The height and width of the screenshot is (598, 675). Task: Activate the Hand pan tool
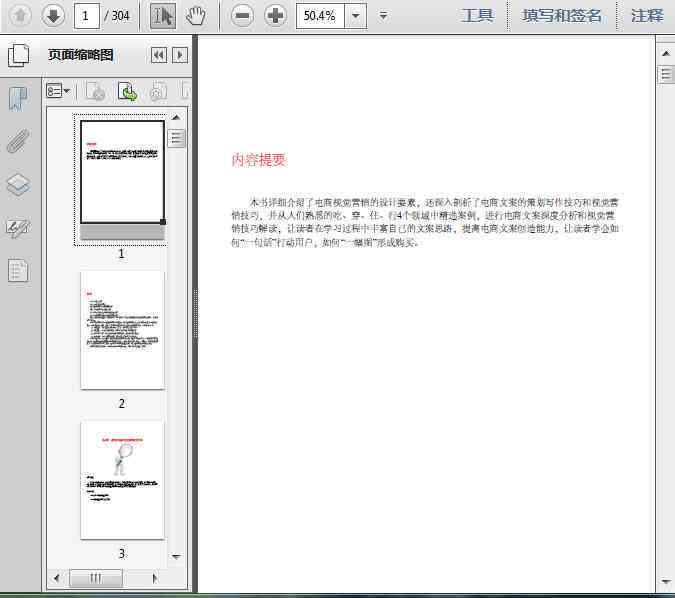[x=196, y=16]
